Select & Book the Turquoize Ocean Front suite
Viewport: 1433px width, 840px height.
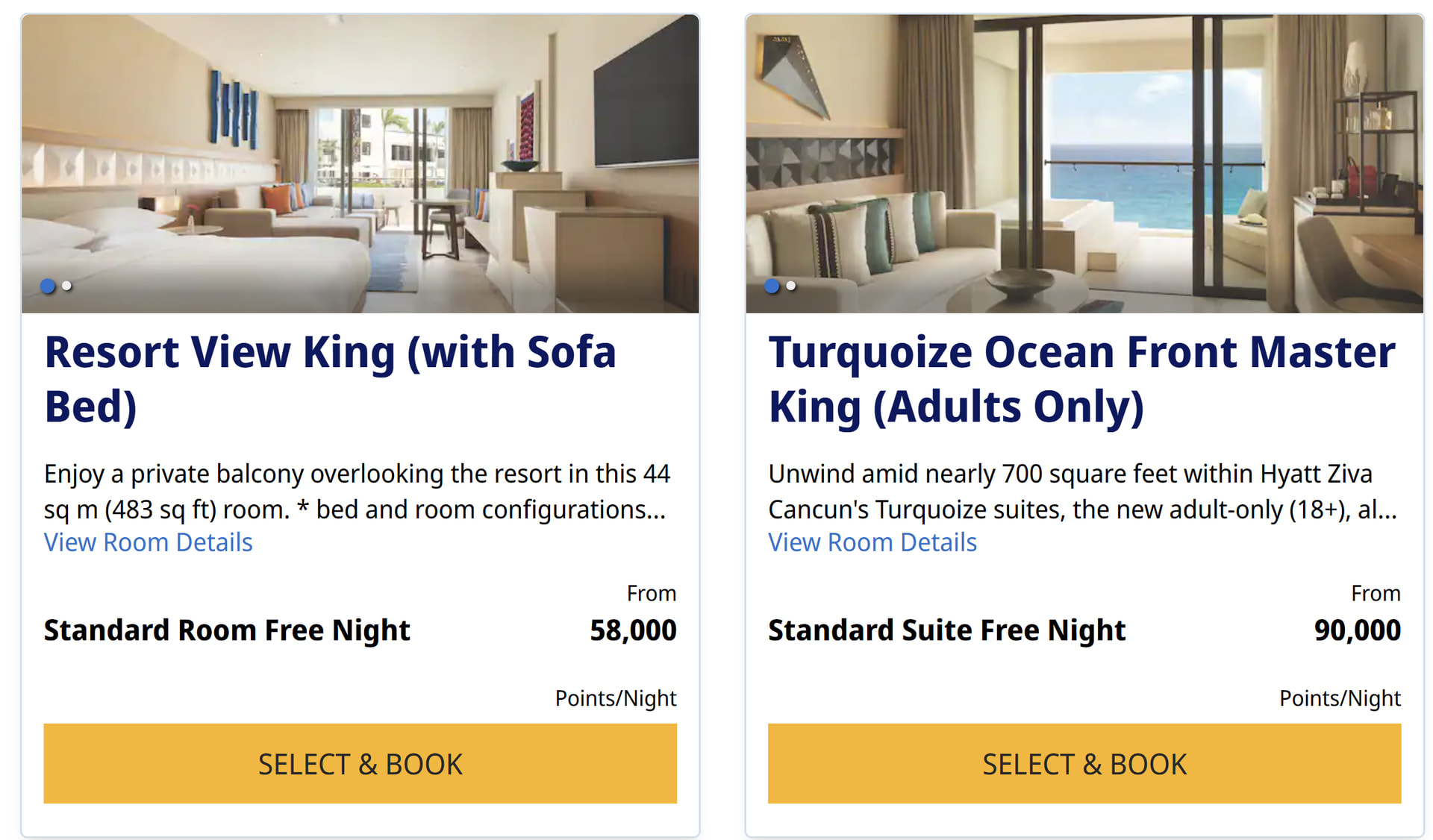1084,763
